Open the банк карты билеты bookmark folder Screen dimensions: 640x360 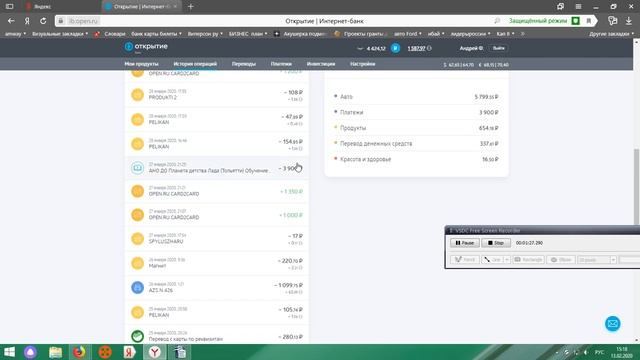click(156, 34)
